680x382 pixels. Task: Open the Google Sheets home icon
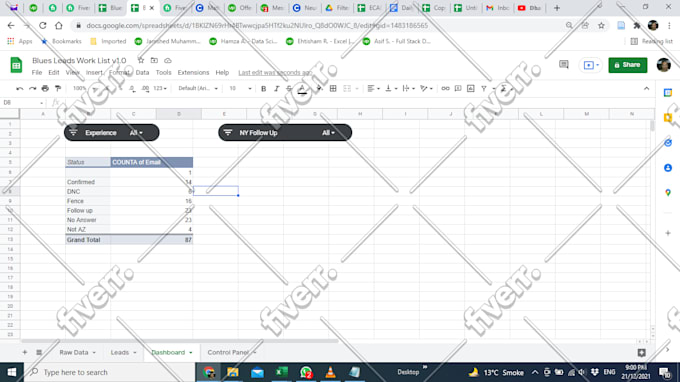16,65
